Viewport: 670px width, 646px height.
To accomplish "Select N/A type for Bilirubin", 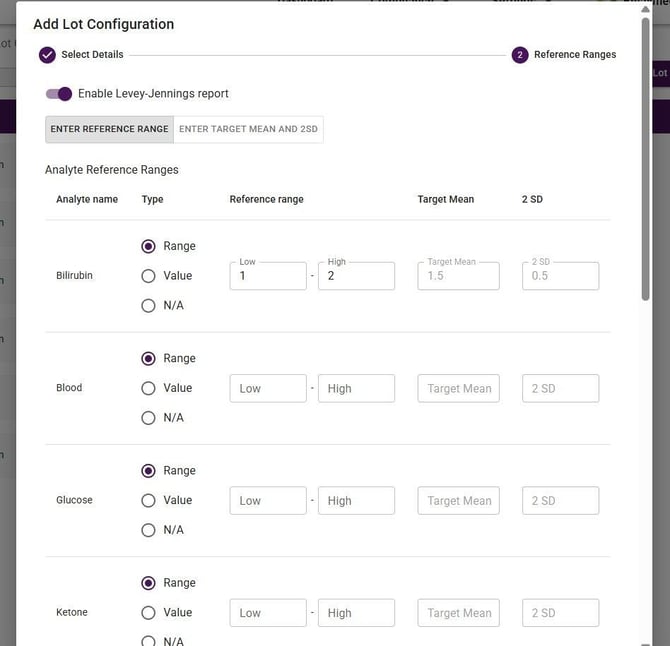I will point(149,306).
